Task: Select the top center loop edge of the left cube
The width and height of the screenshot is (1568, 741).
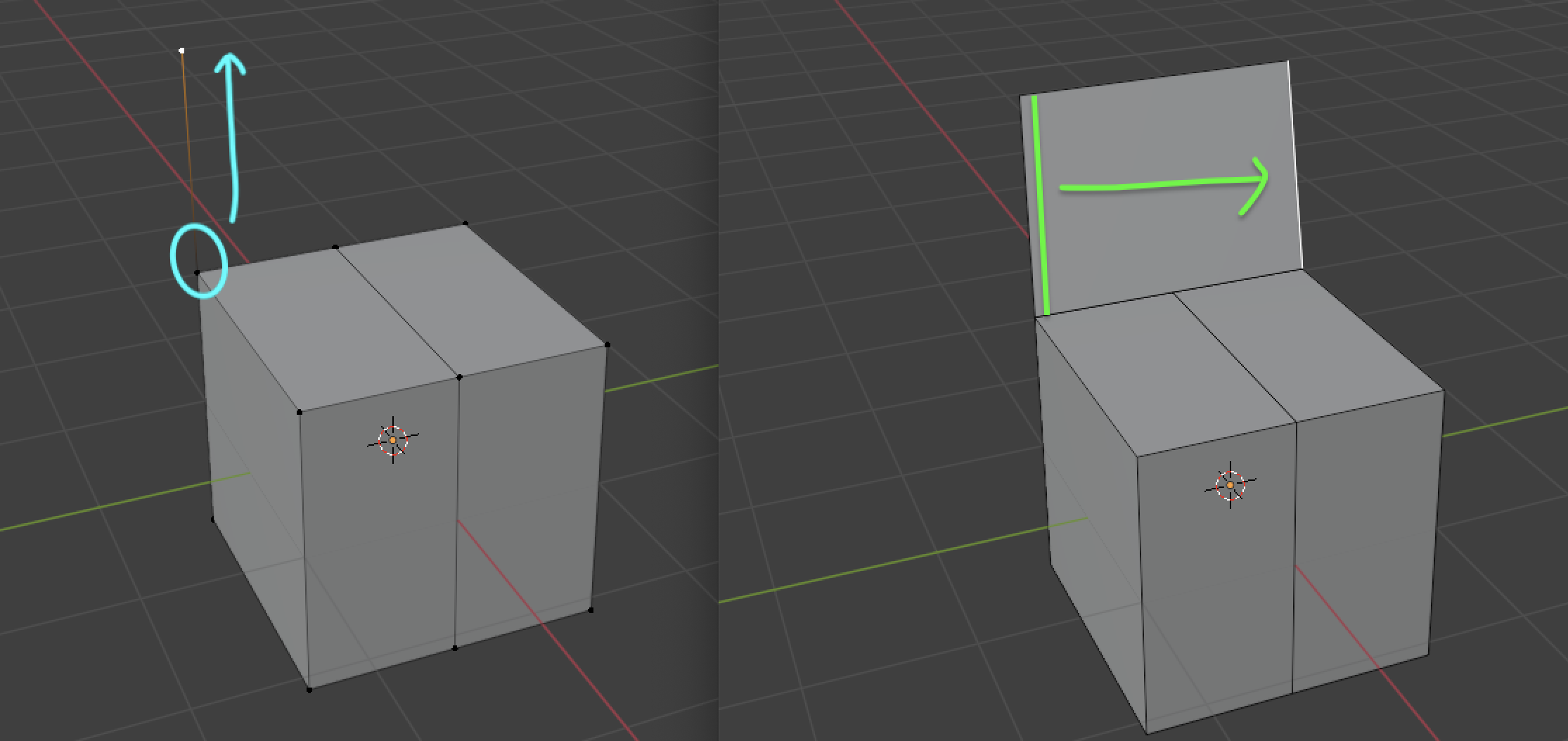Action: 397,312
